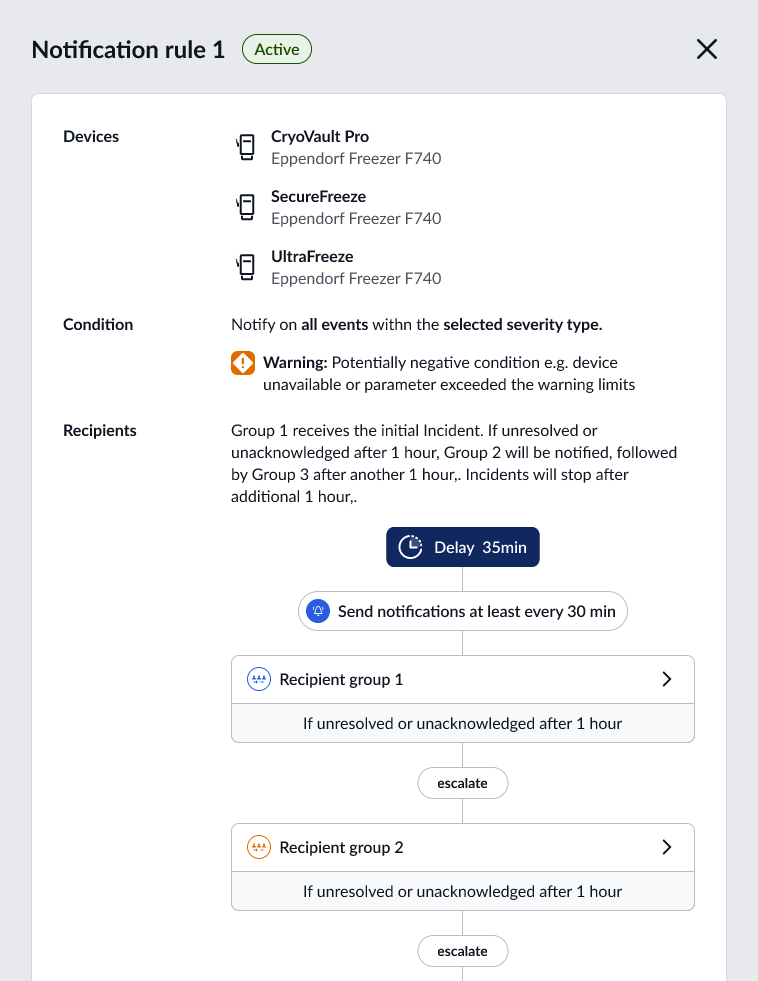Toggle the Active status badge

coord(276,48)
